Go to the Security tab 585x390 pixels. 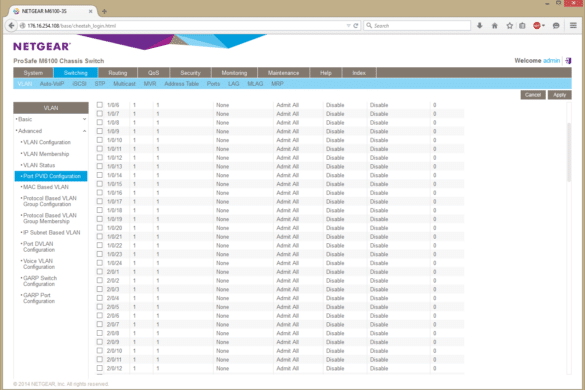click(190, 73)
